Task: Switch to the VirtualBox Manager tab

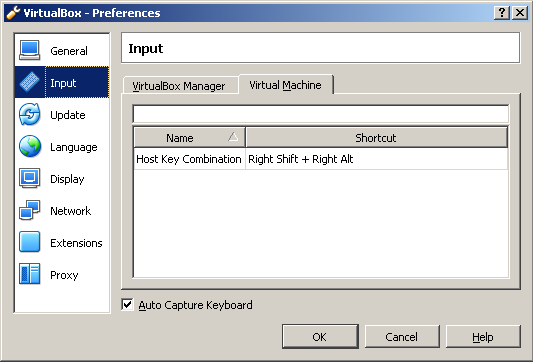Action: (180, 85)
